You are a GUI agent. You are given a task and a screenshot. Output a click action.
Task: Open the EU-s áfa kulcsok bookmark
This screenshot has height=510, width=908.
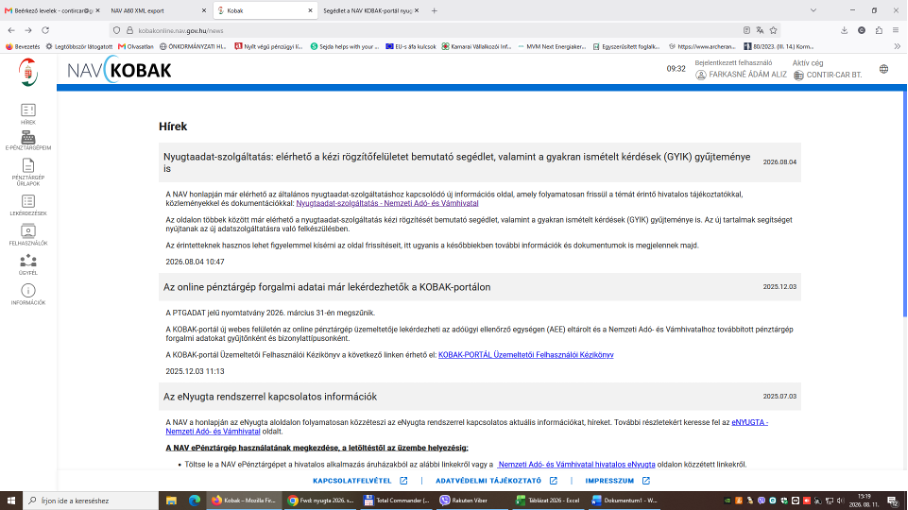(x=411, y=46)
